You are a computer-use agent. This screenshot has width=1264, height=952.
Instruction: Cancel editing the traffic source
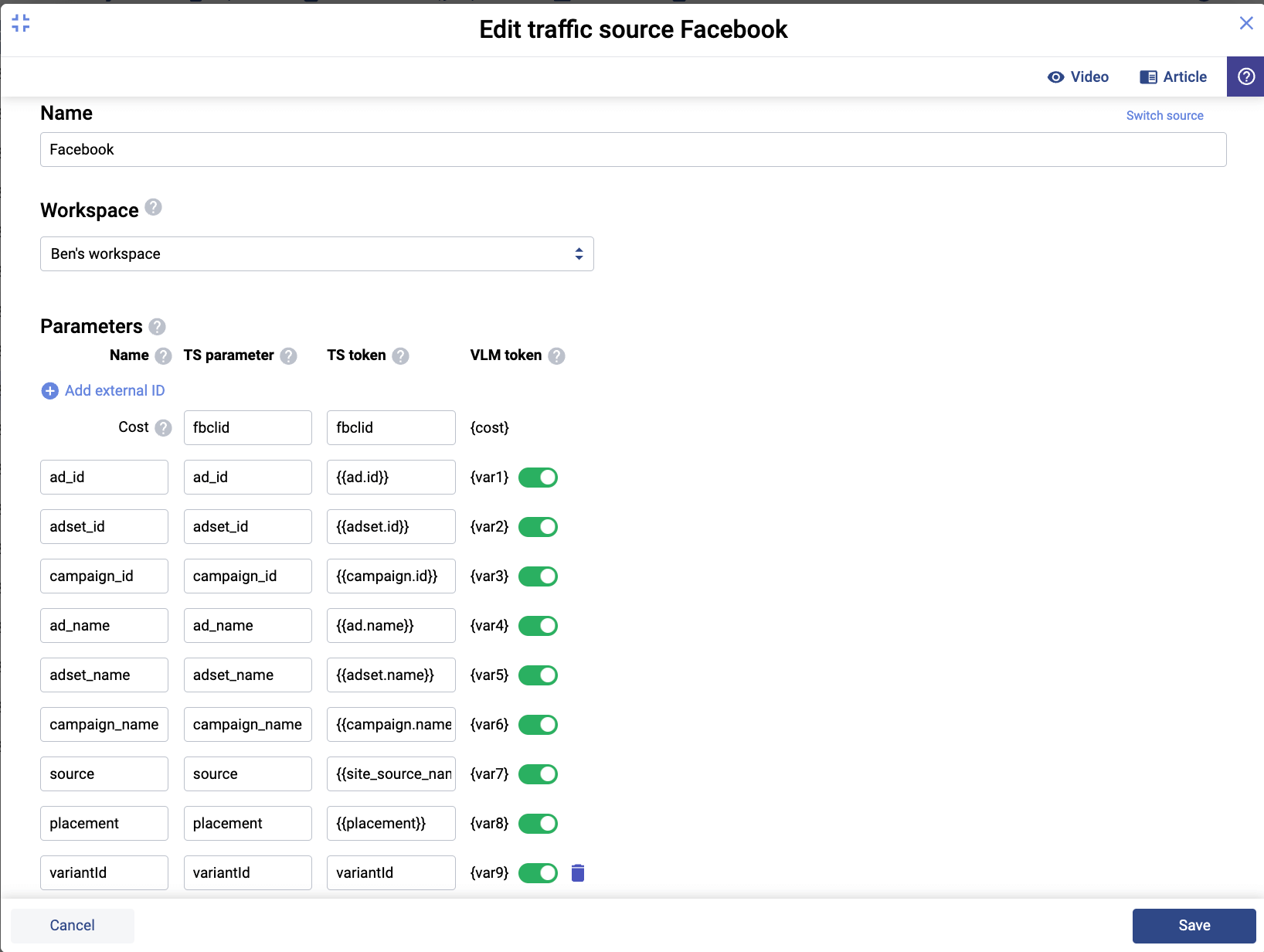(73, 926)
